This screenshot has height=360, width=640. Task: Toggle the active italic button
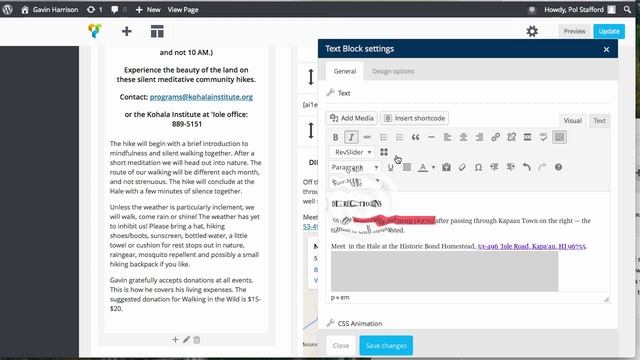[351, 137]
